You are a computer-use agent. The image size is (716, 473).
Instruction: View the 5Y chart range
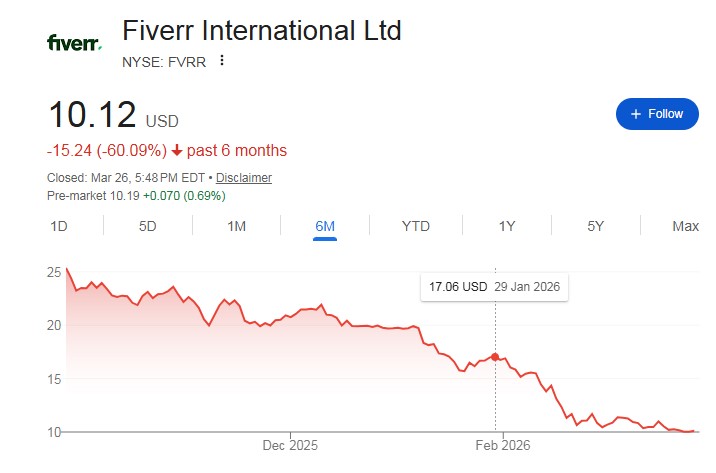click(x=596, y=226)
